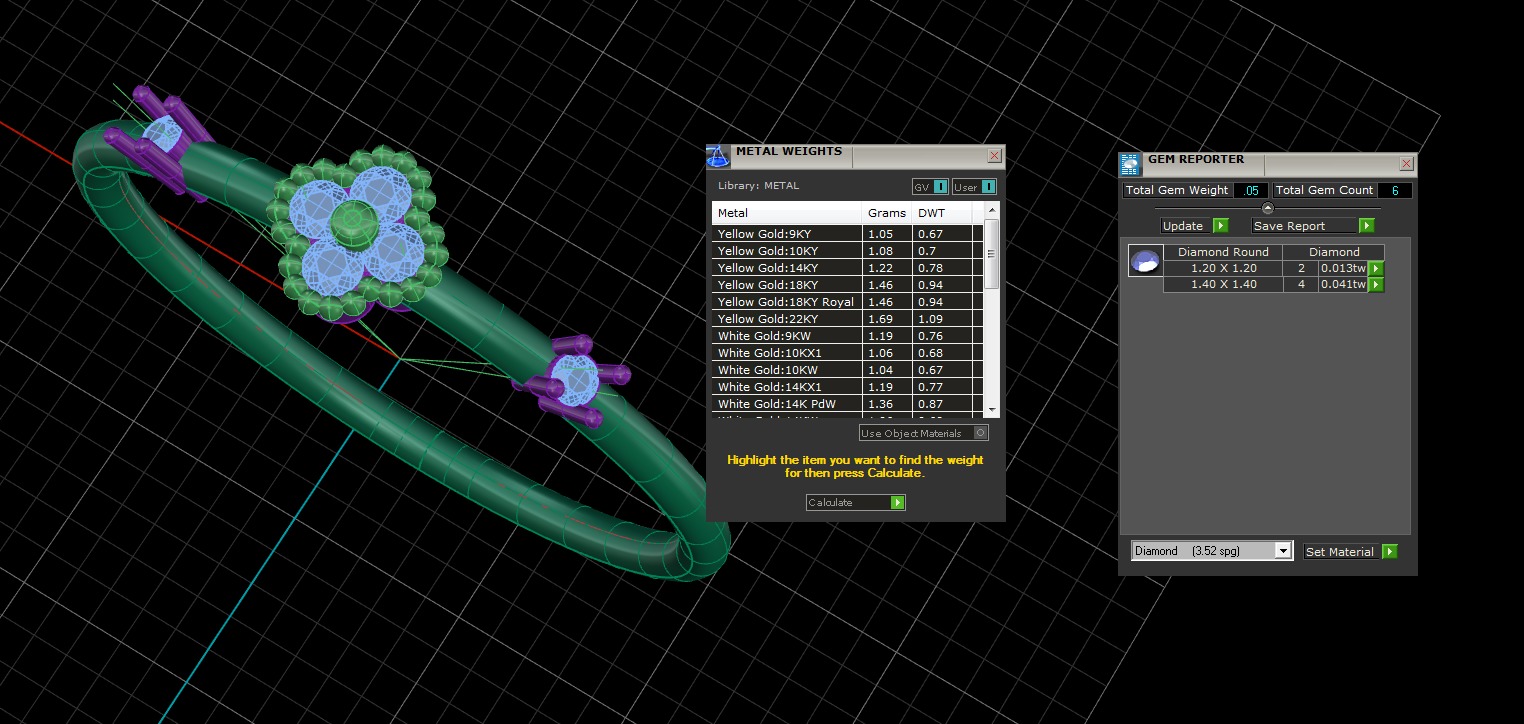
Task: Click the green arrow next to Update
Action: coord(1220,226)
